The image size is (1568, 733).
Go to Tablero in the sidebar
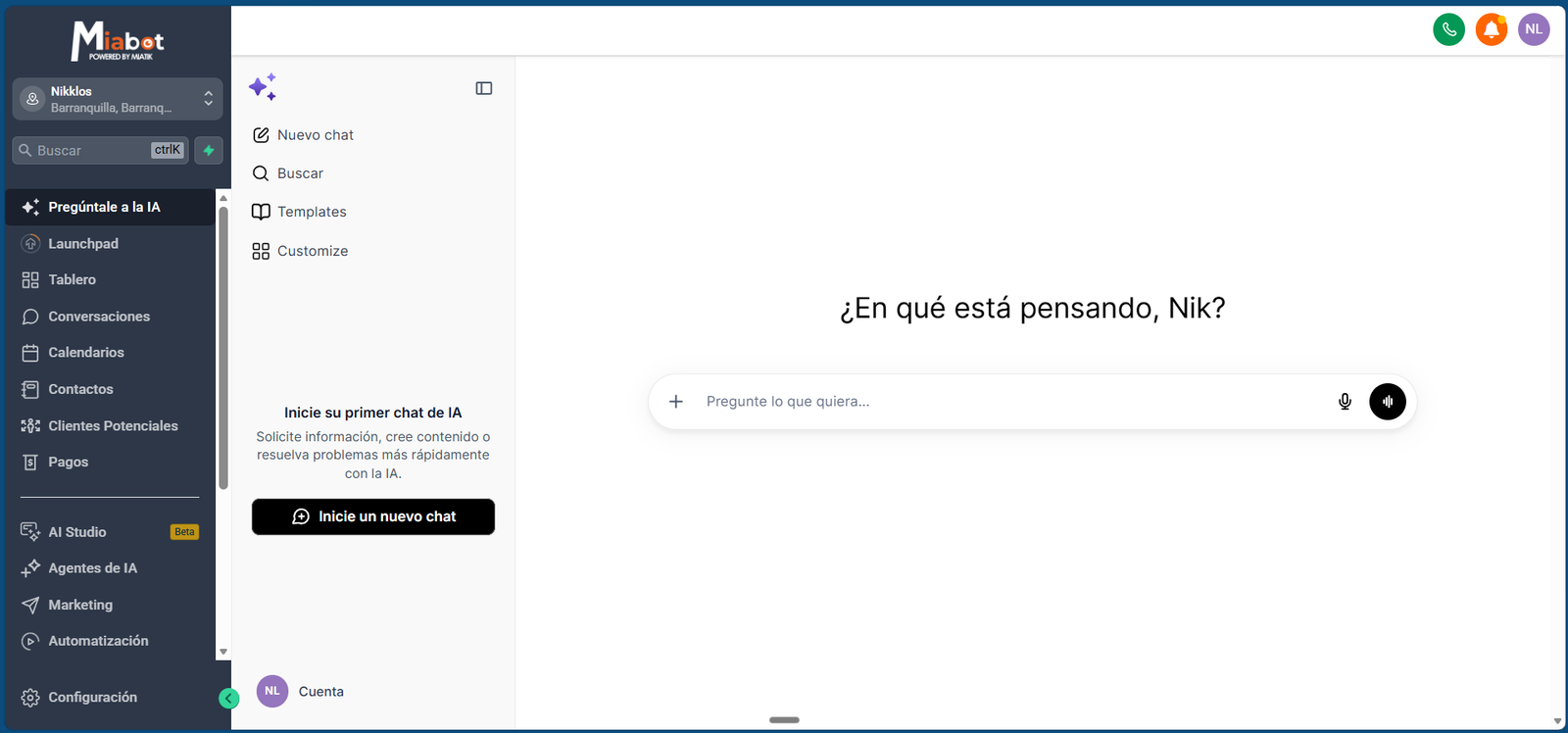click(110, 280)
